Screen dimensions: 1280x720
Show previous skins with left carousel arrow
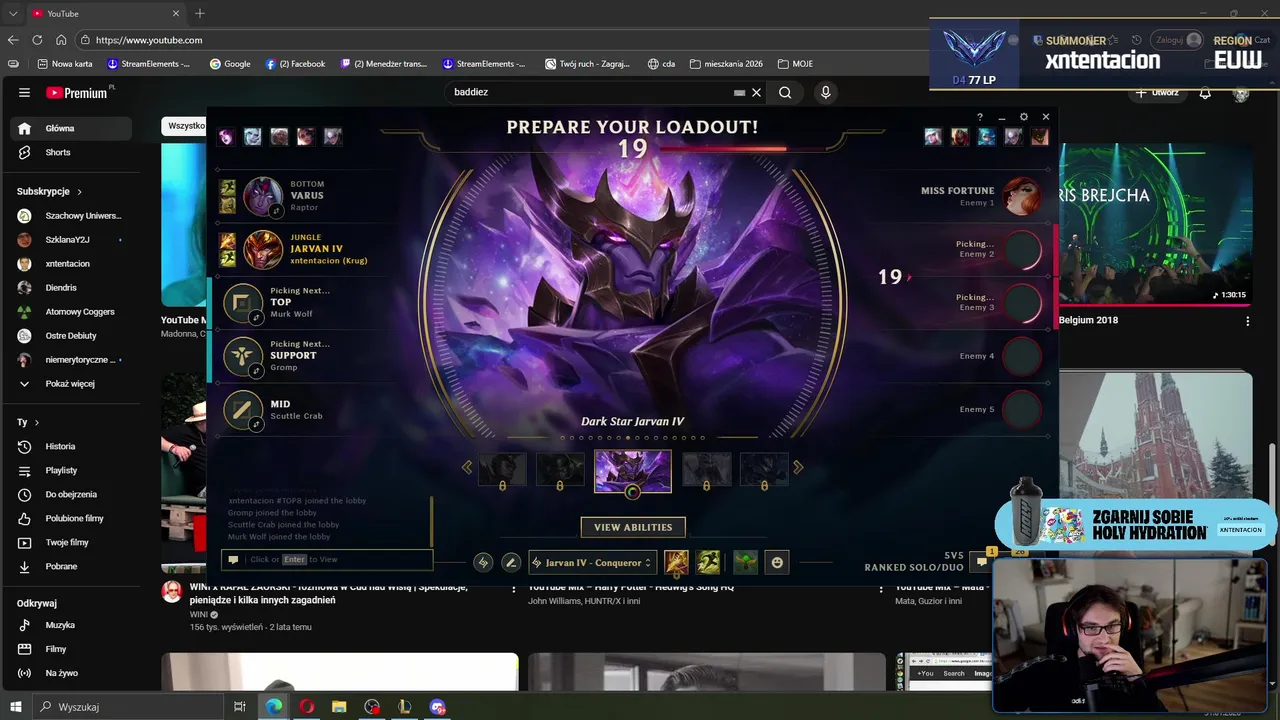[x=467, y=467]
